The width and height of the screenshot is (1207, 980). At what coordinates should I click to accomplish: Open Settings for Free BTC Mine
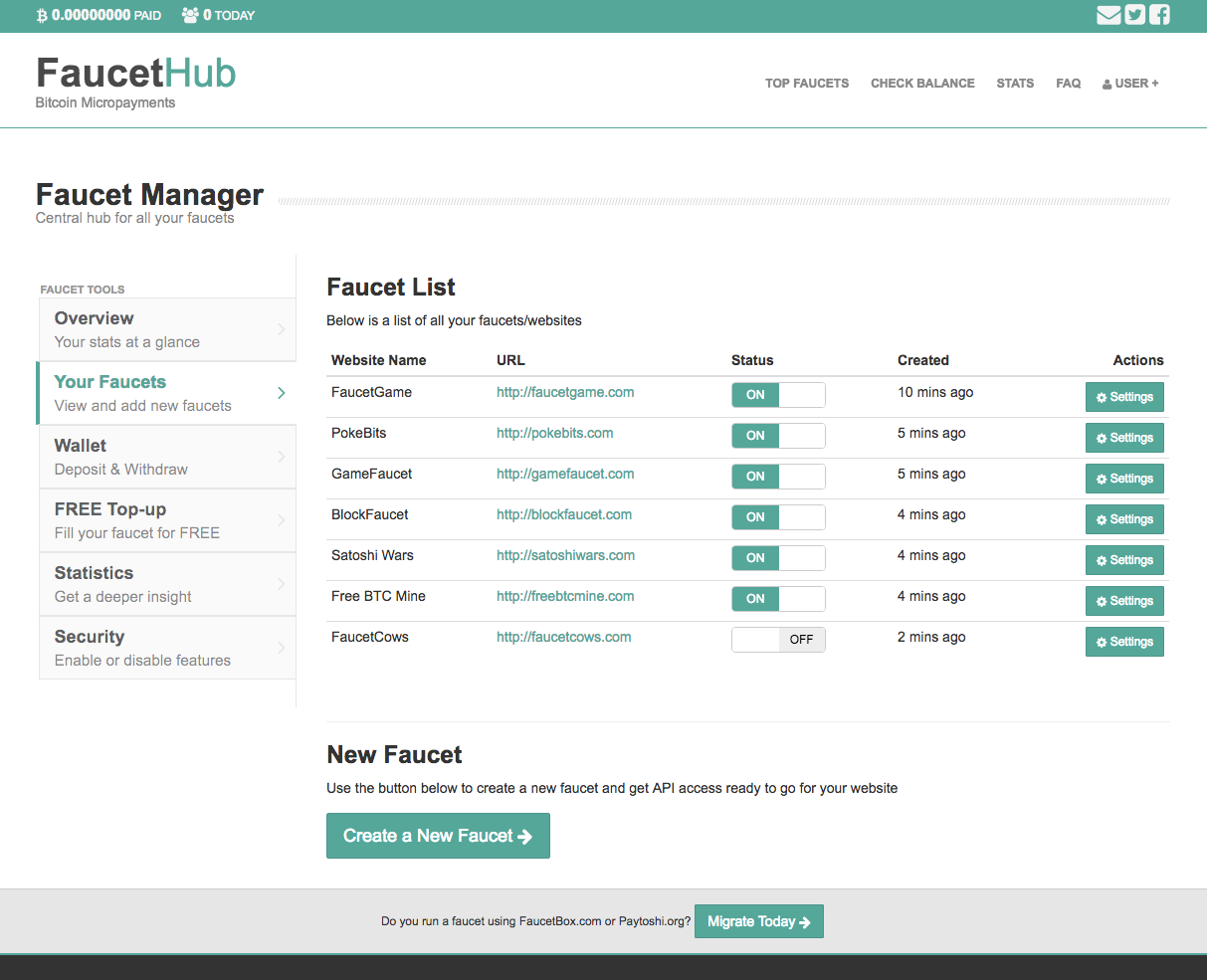pos(1124,601)
